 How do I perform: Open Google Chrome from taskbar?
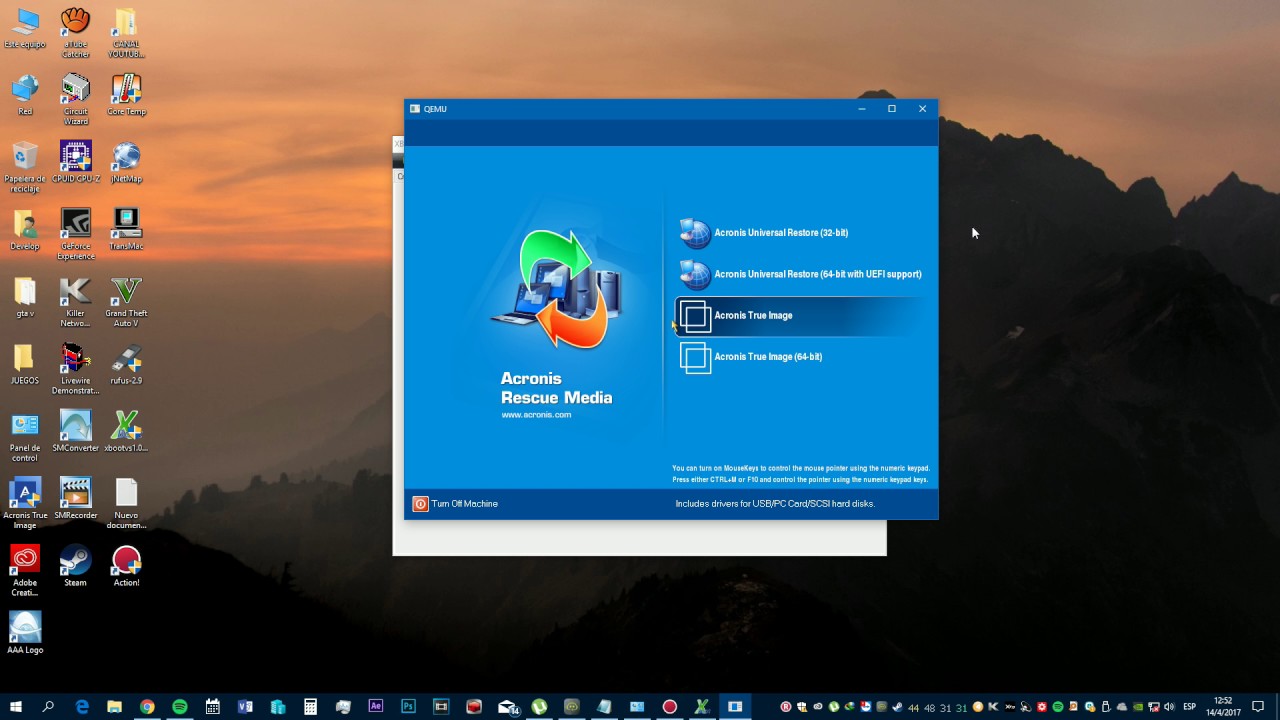coord(147,706)
